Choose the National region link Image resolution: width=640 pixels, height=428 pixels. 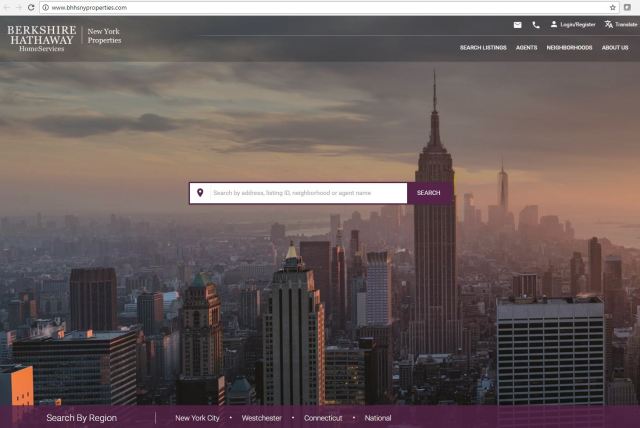tap(378, 418)
